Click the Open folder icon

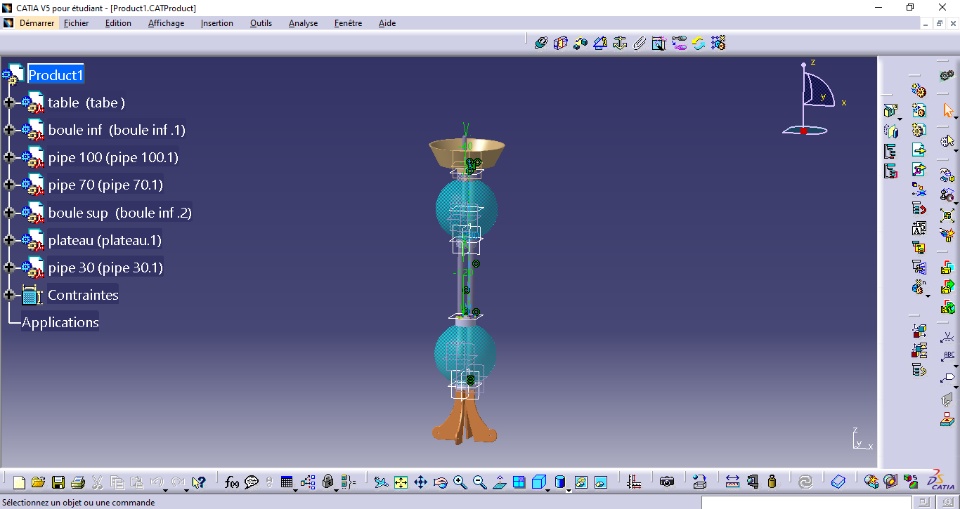(38, 483)
